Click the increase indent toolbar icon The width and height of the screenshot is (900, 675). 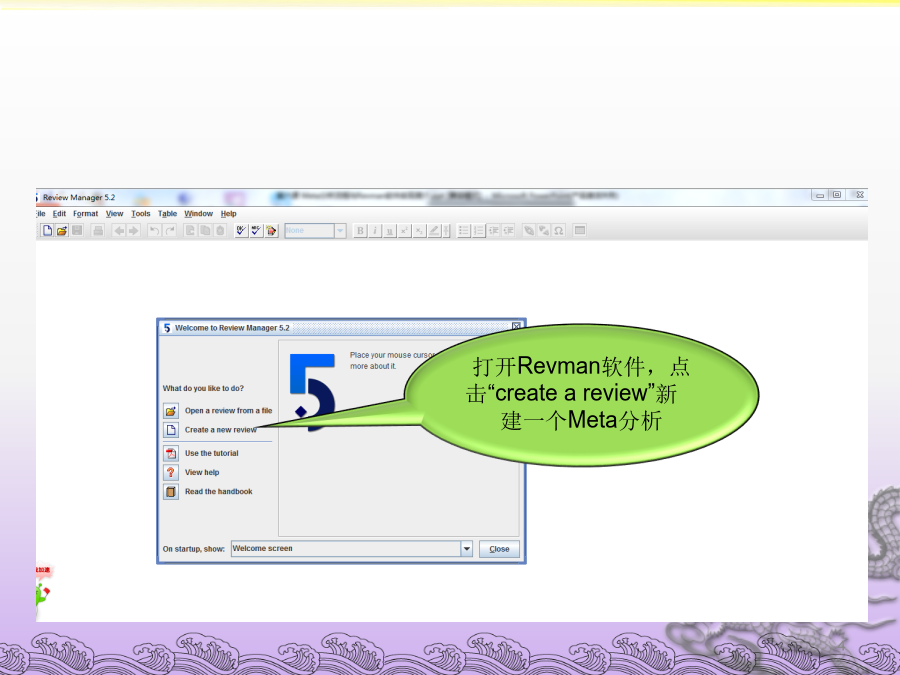click(x=509, y=231)
